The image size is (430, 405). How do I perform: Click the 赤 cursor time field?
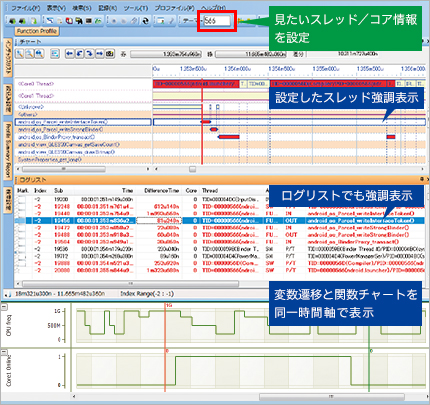coord(166,54)
